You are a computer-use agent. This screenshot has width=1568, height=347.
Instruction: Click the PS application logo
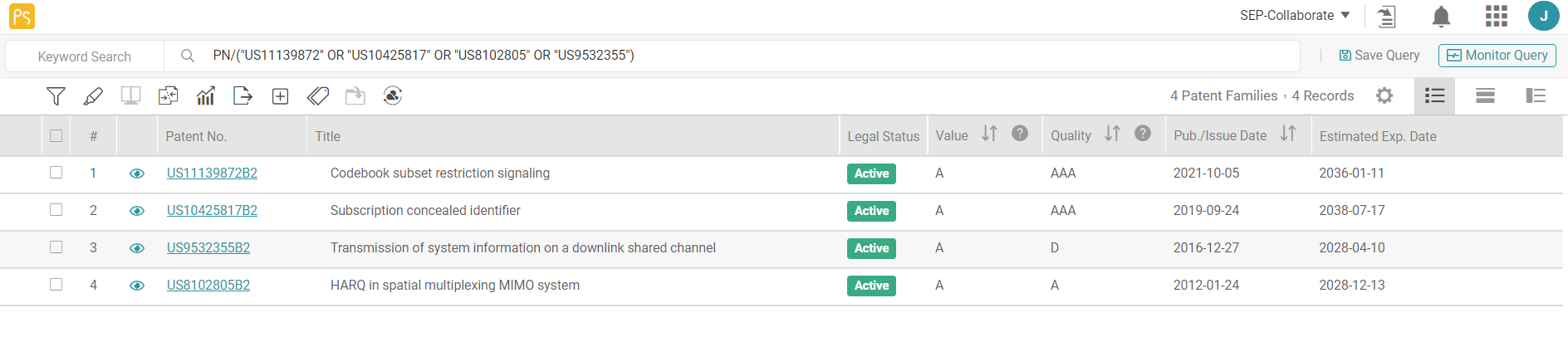tap(22, 16)
